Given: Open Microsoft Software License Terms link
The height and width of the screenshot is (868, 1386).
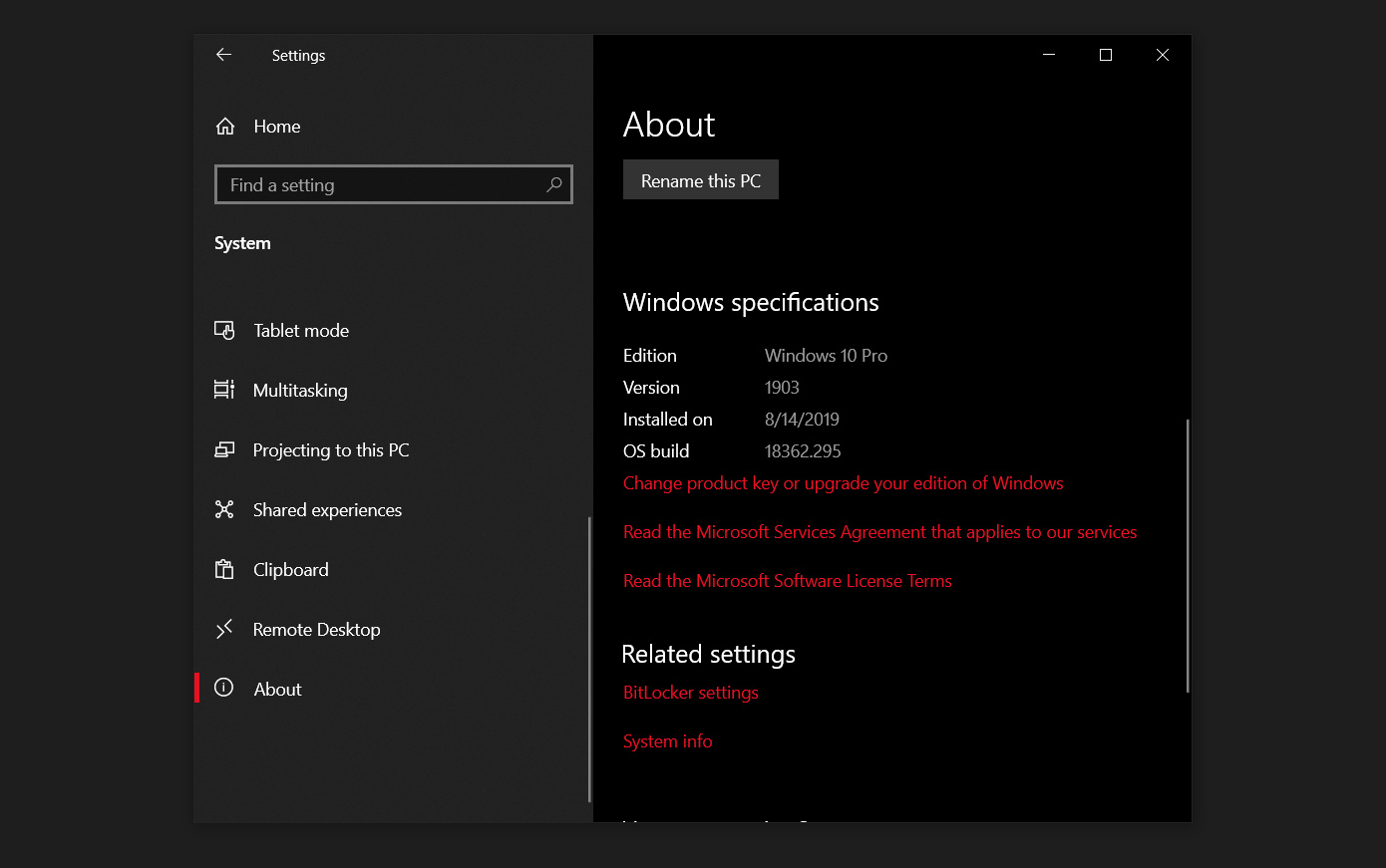Looking at the screenshot, I should (x=788, y=581).
